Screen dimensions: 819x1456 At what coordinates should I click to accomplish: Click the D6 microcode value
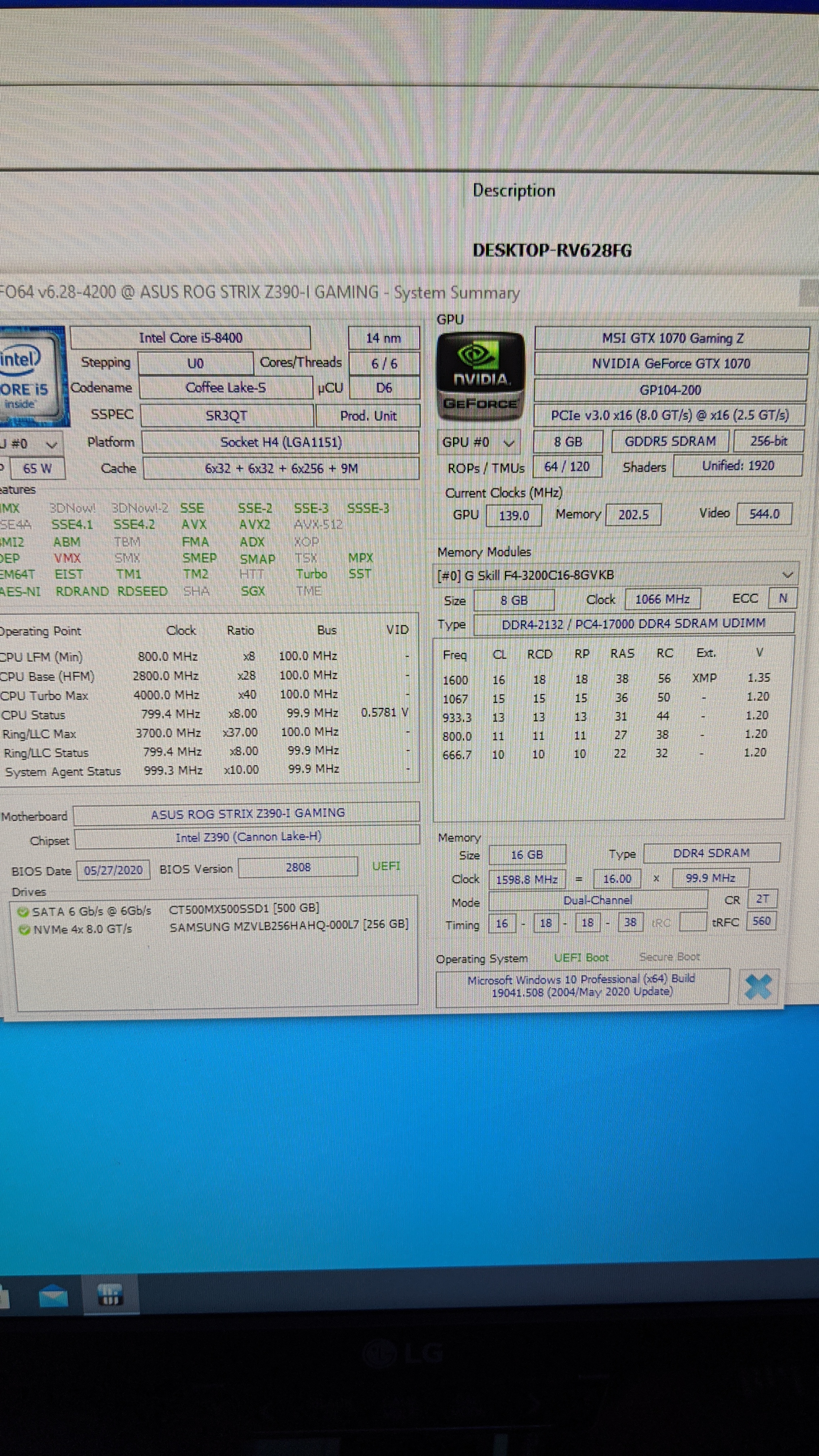384,388
